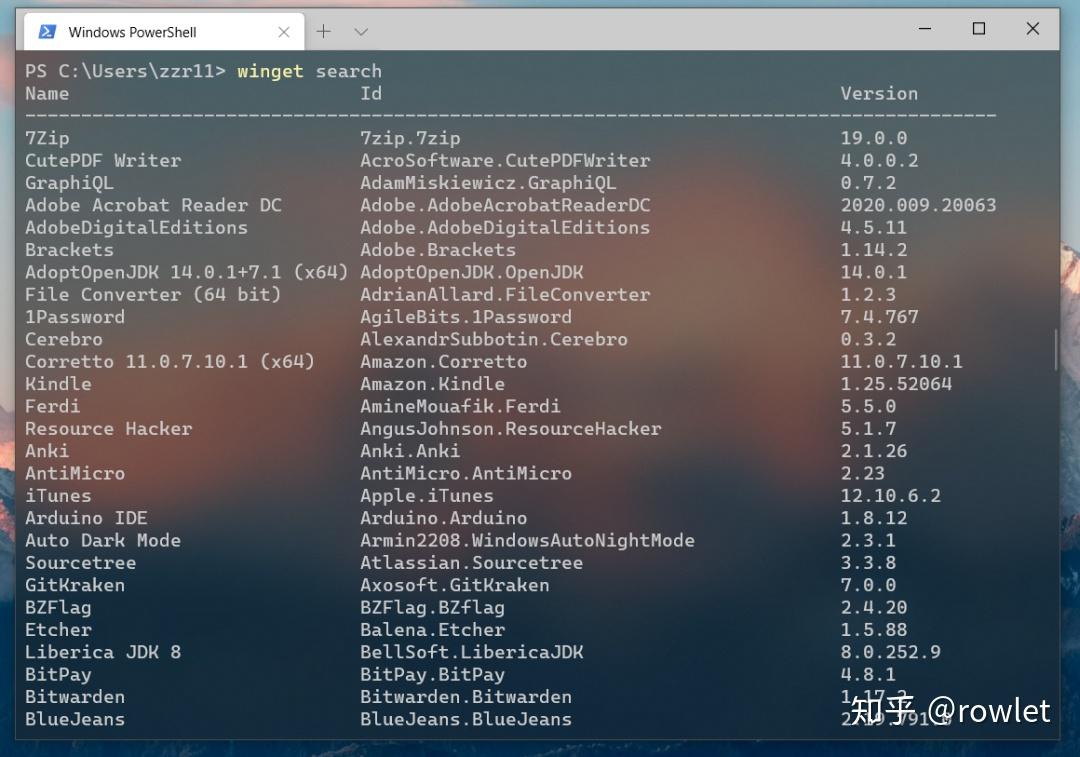This screenshot has height=757, width=1080.
Task: Open the tab dropdown chevron menu
Action: (x=361, y=31)
